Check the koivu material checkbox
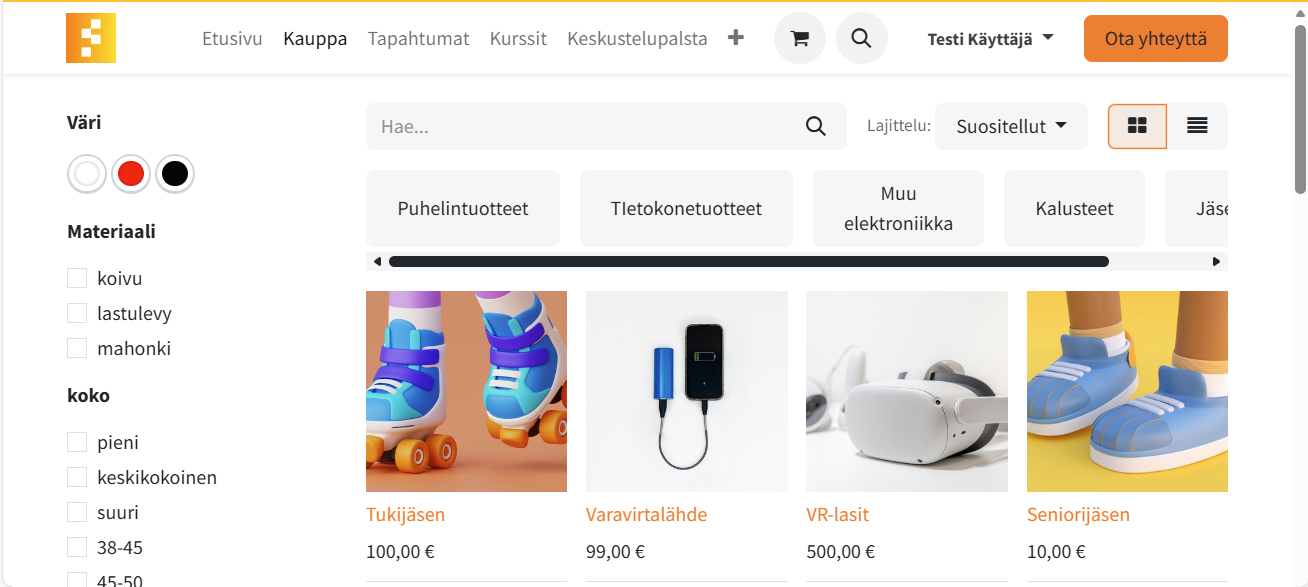 [77, 278]
